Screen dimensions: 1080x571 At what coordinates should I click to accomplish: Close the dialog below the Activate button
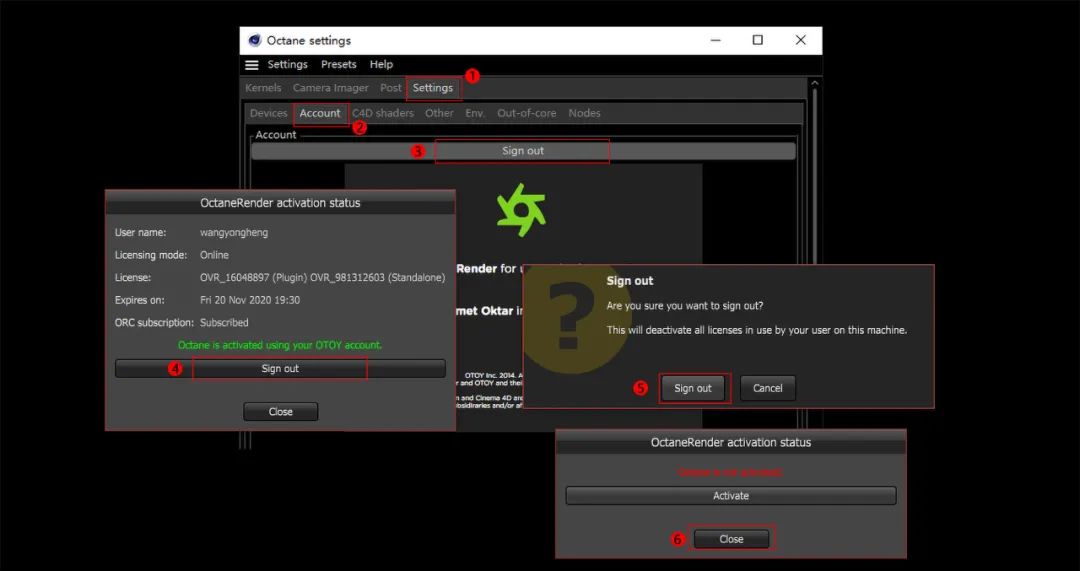pos(731,539)
